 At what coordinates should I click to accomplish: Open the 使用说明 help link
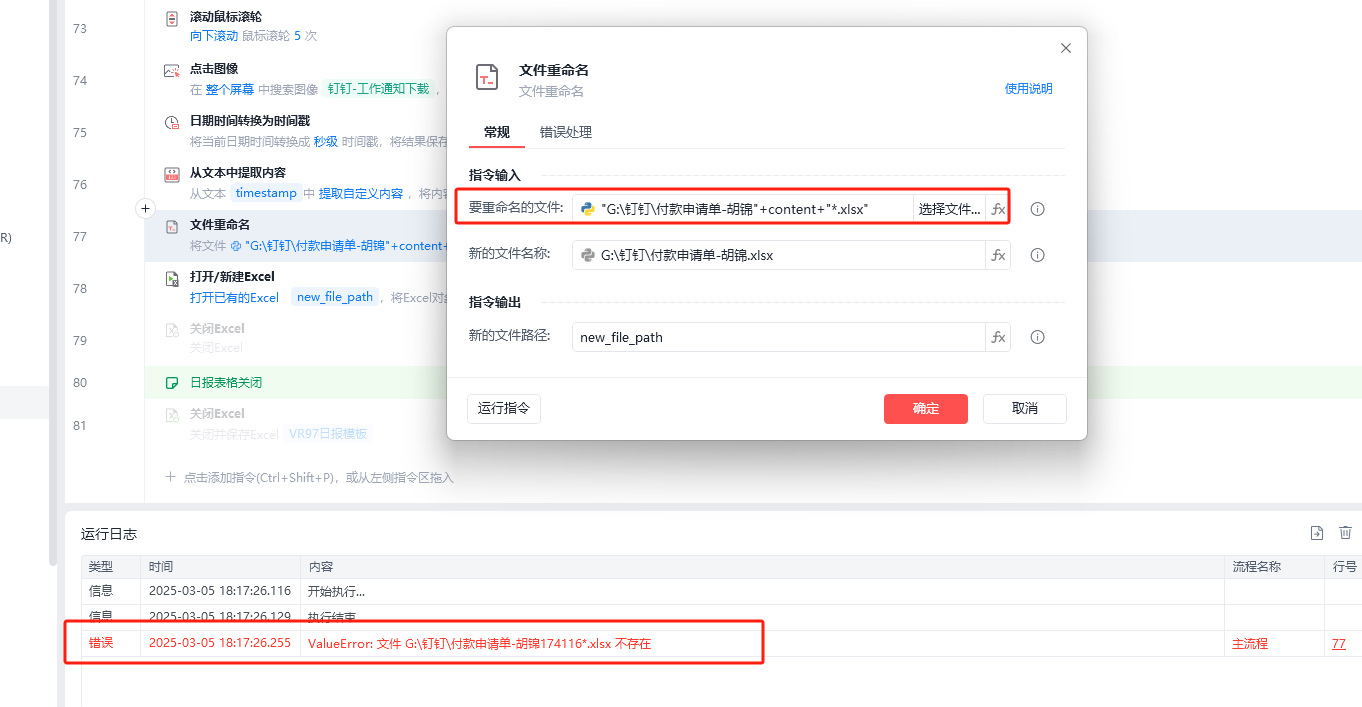[x=1029, y=89]
